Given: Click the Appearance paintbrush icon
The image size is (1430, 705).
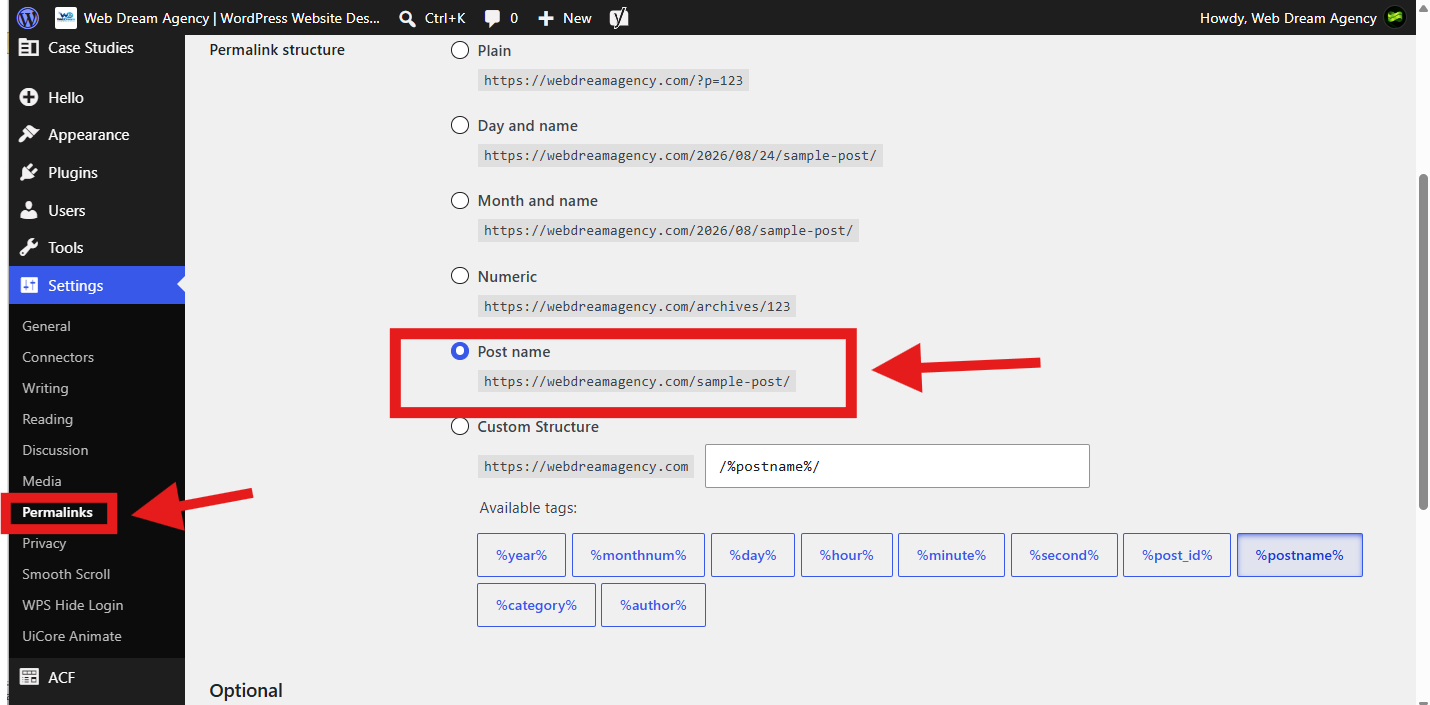Looking at the screenshot, I should click(x=29, y=134).
